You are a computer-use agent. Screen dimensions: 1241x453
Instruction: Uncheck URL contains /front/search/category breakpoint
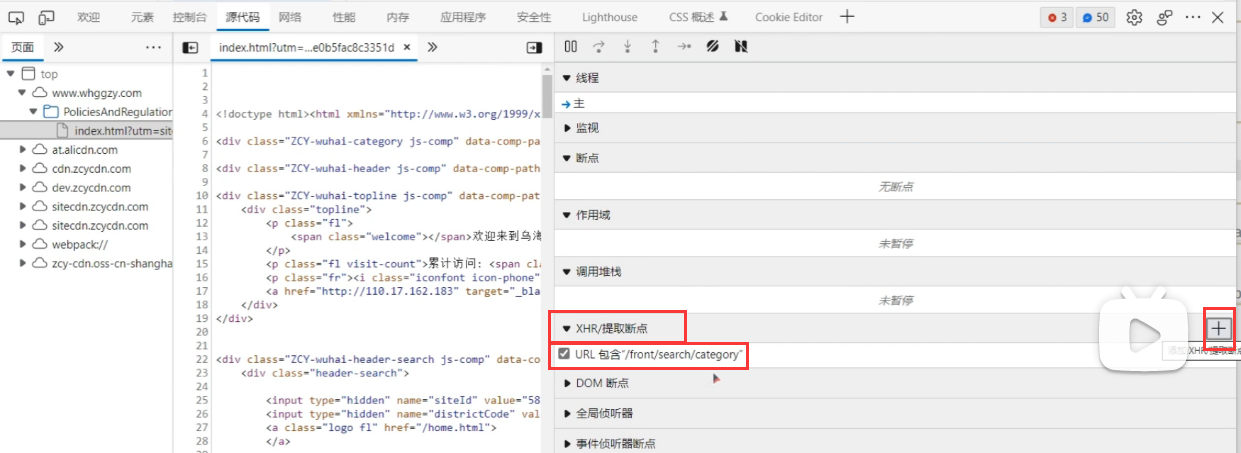(565, 354)
